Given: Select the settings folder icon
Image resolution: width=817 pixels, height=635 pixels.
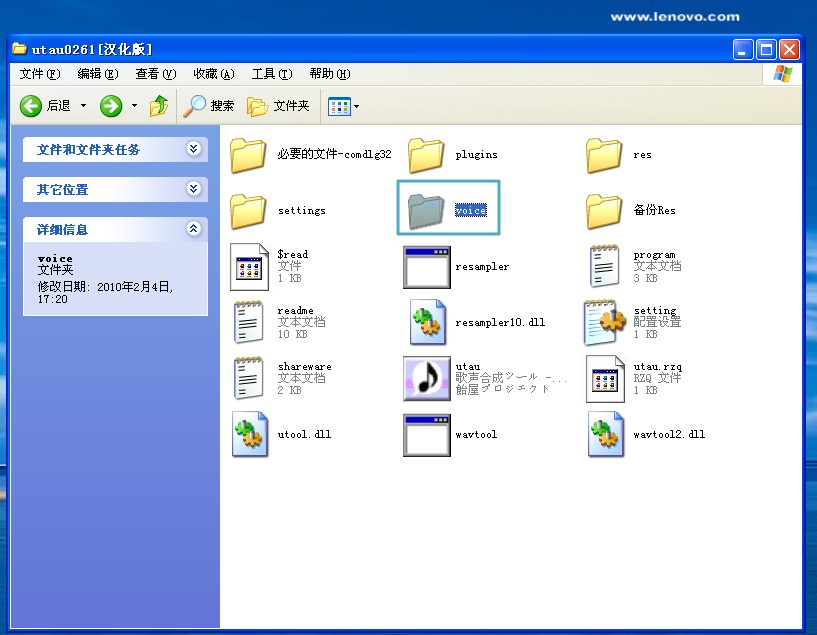Looking at the screenshot, I should coord(248,211).
